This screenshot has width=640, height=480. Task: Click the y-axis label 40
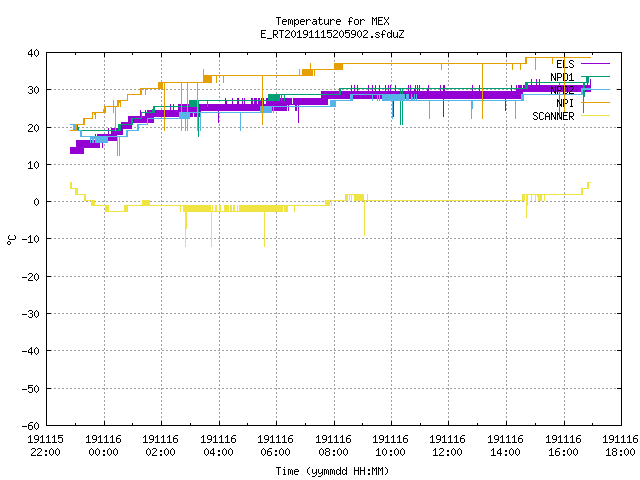tap(33, 53)
